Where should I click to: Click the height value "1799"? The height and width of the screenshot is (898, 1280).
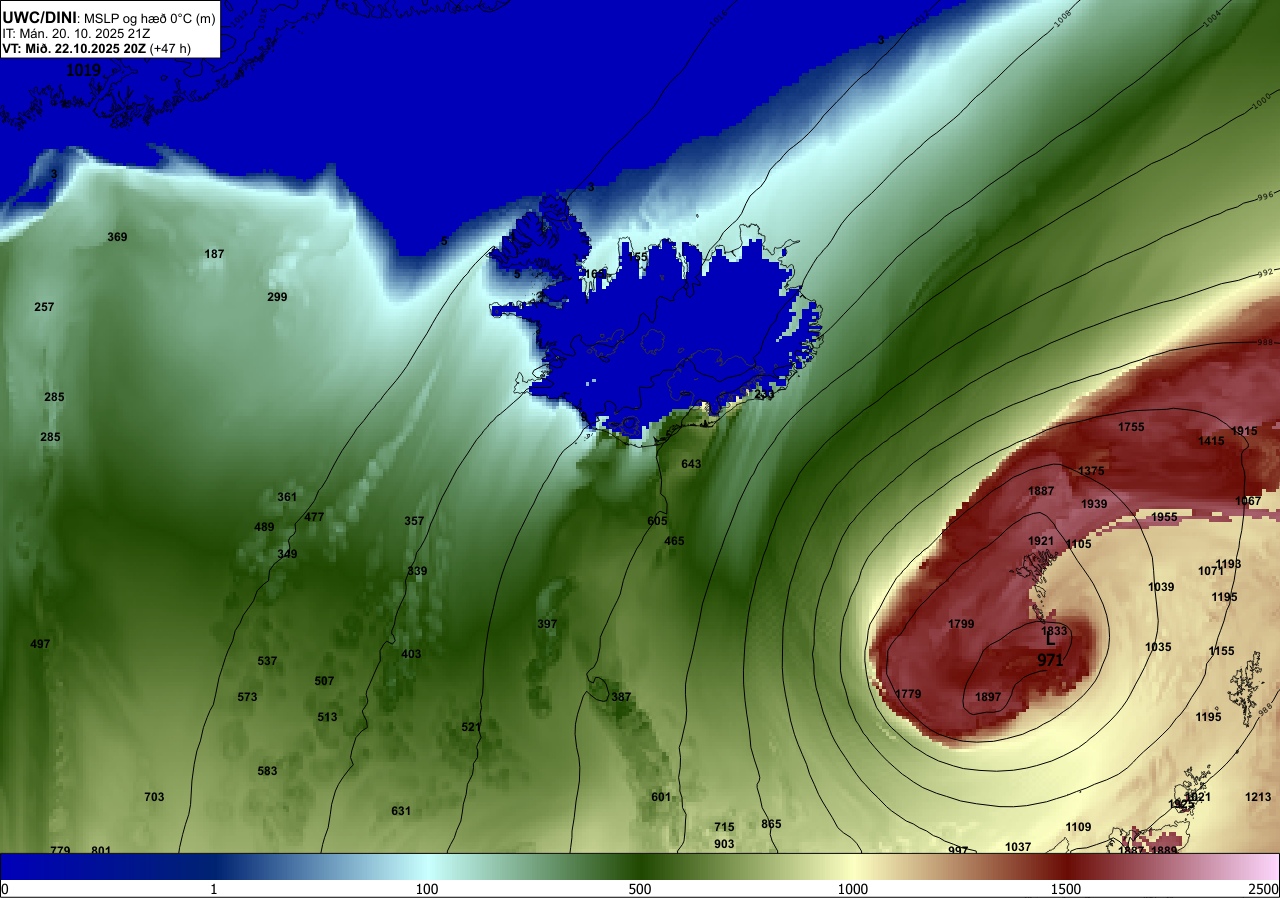coord(961,624)
